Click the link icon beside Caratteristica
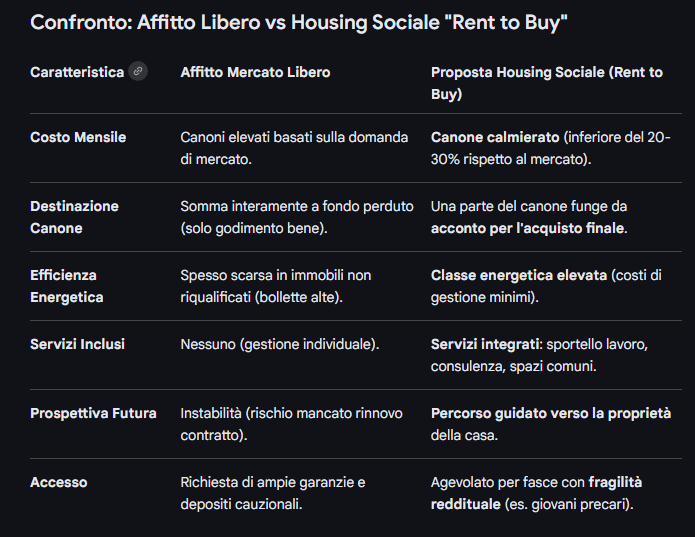The width and height of the screenshot is (695, 537). click(138, 72)
